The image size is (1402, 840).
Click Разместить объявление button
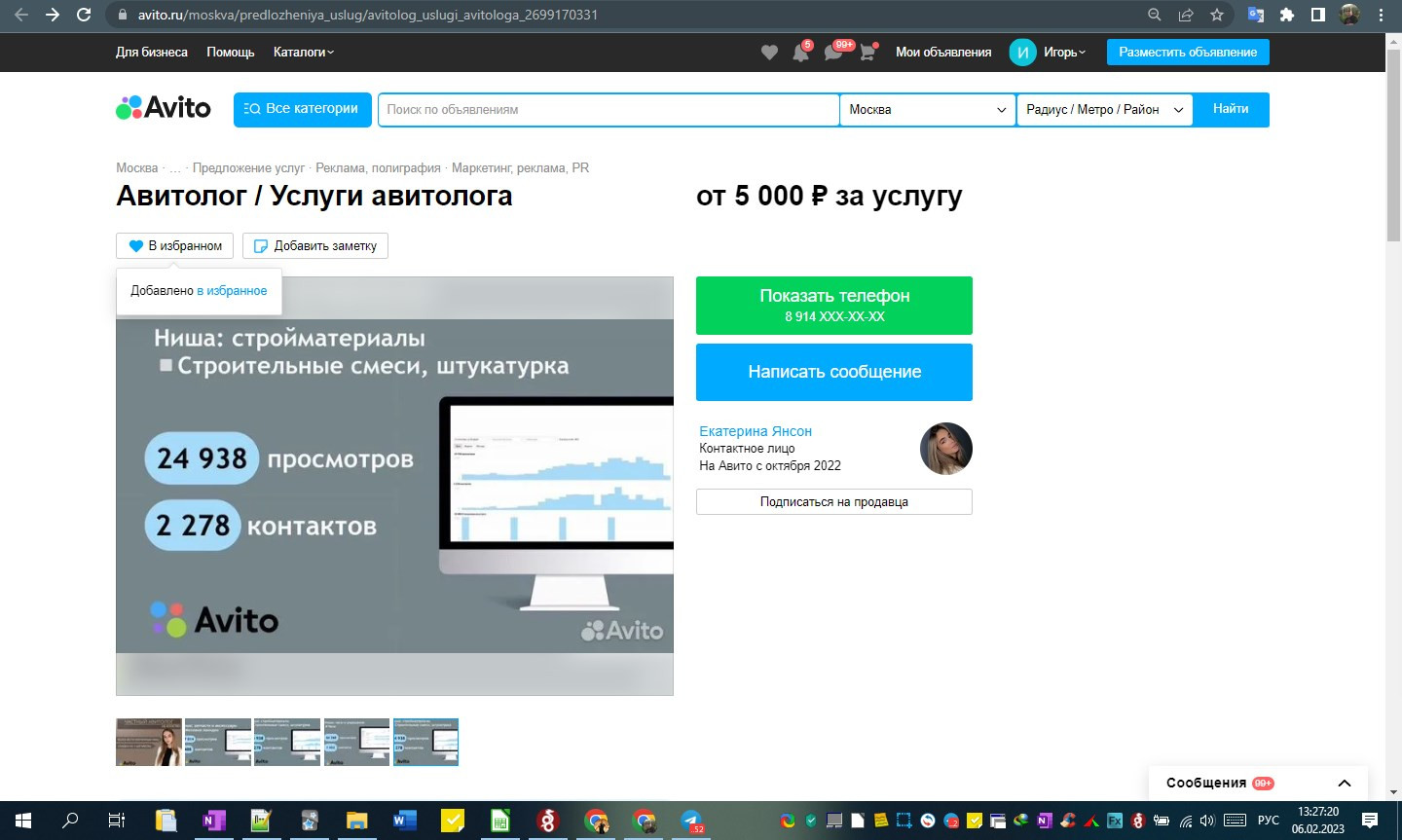(1188, 53)
